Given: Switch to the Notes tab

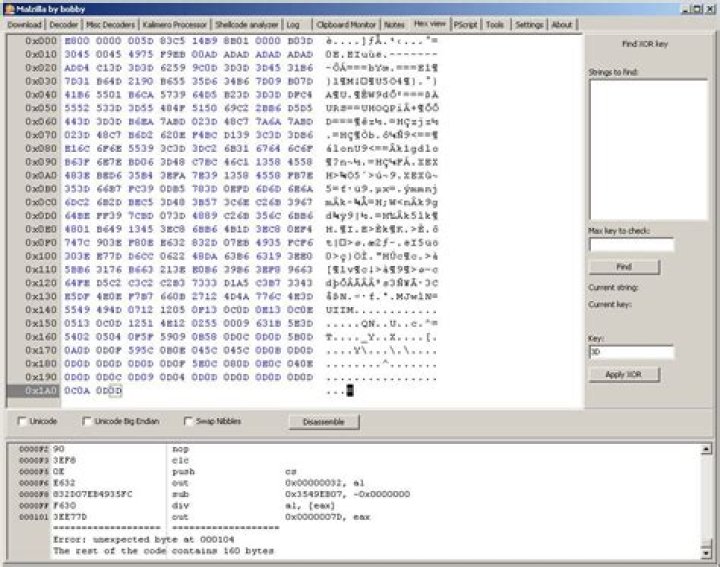Looking at the screenshot, I should tap(394, 25).
